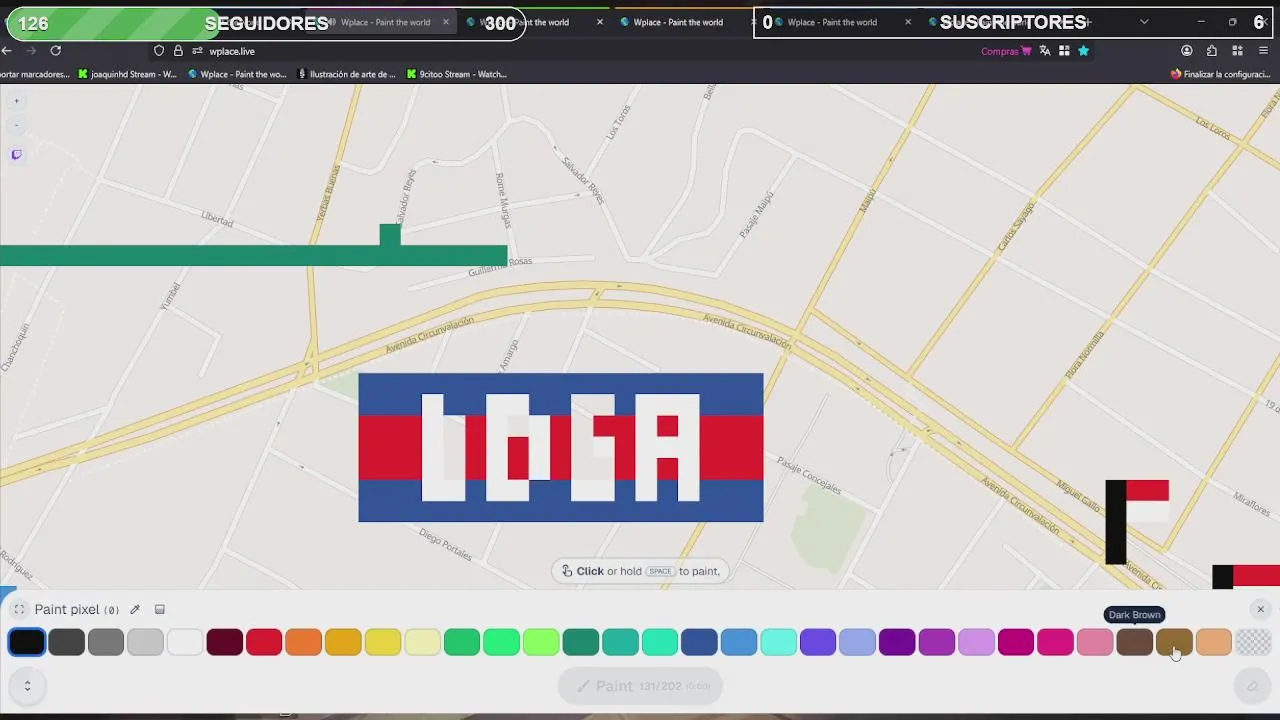Zoom out the map with minus button
This screenshot has width=1280, height=720.
click(16, 125)
